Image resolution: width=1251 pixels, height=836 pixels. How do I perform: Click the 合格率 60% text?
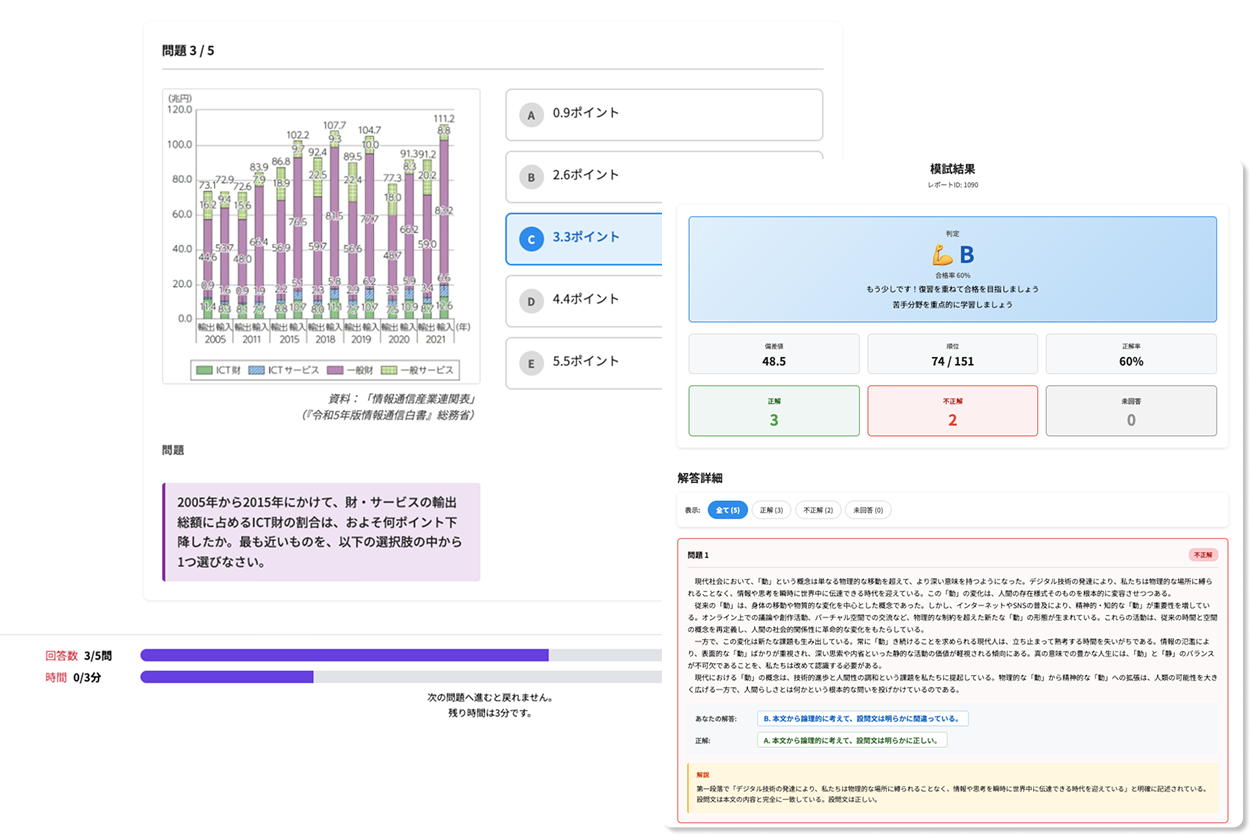tap(952, 274)
